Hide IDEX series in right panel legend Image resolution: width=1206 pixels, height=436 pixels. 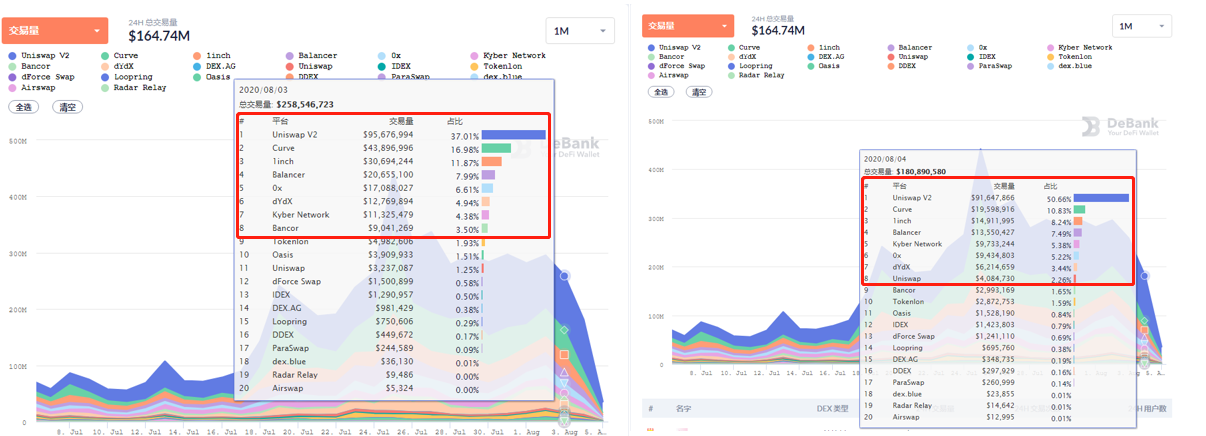pyautogui.click(x=981, y=57)
